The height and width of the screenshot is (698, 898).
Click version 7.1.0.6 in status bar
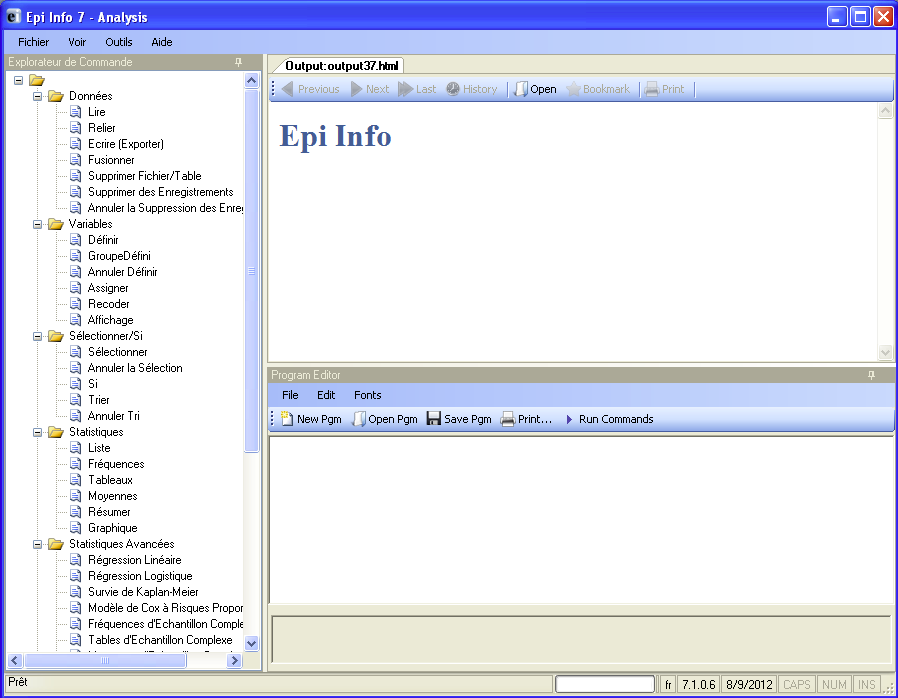pyautogui.click(x=698, y=684)
